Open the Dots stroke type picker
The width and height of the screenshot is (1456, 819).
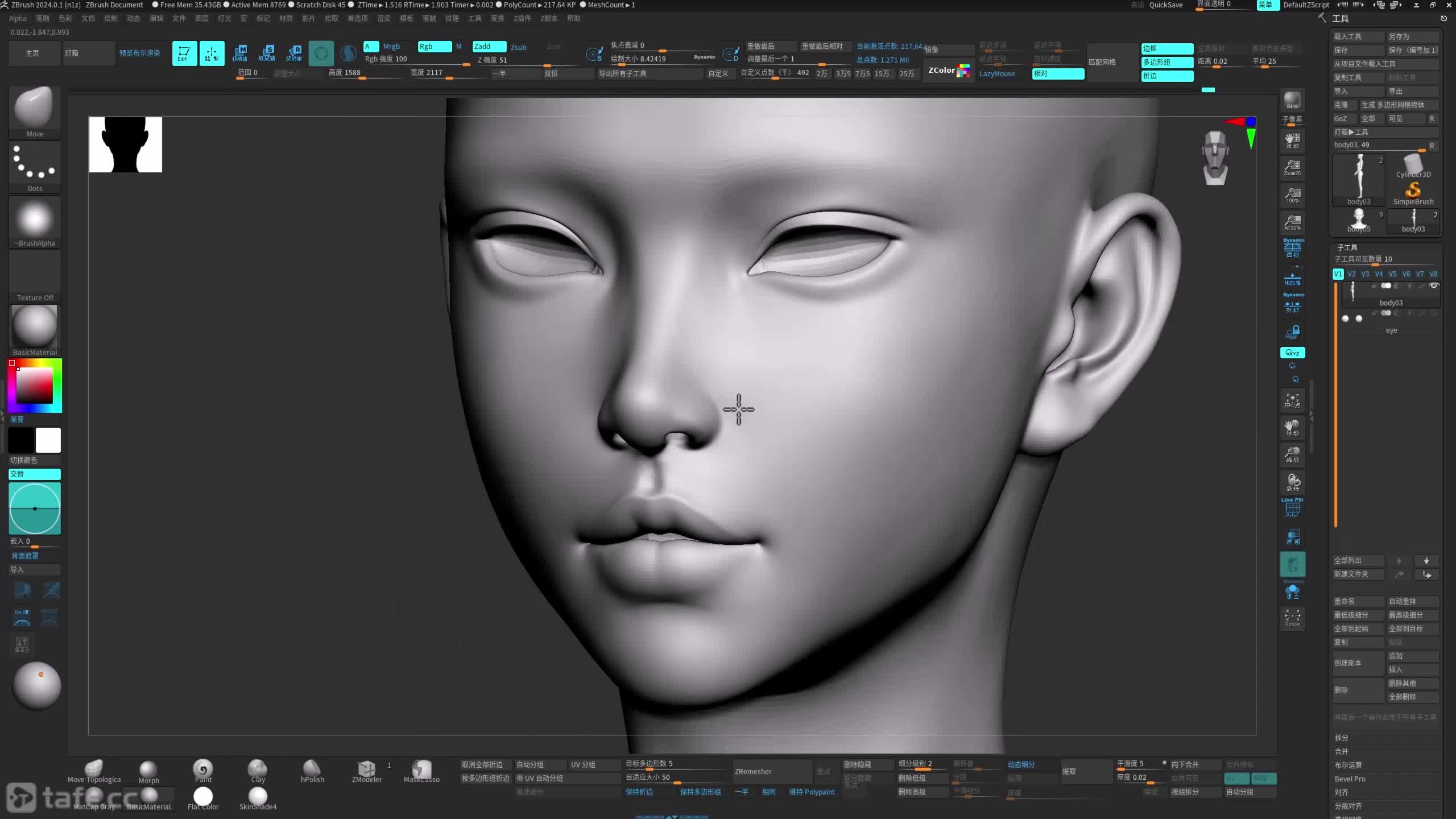point(35,166)
